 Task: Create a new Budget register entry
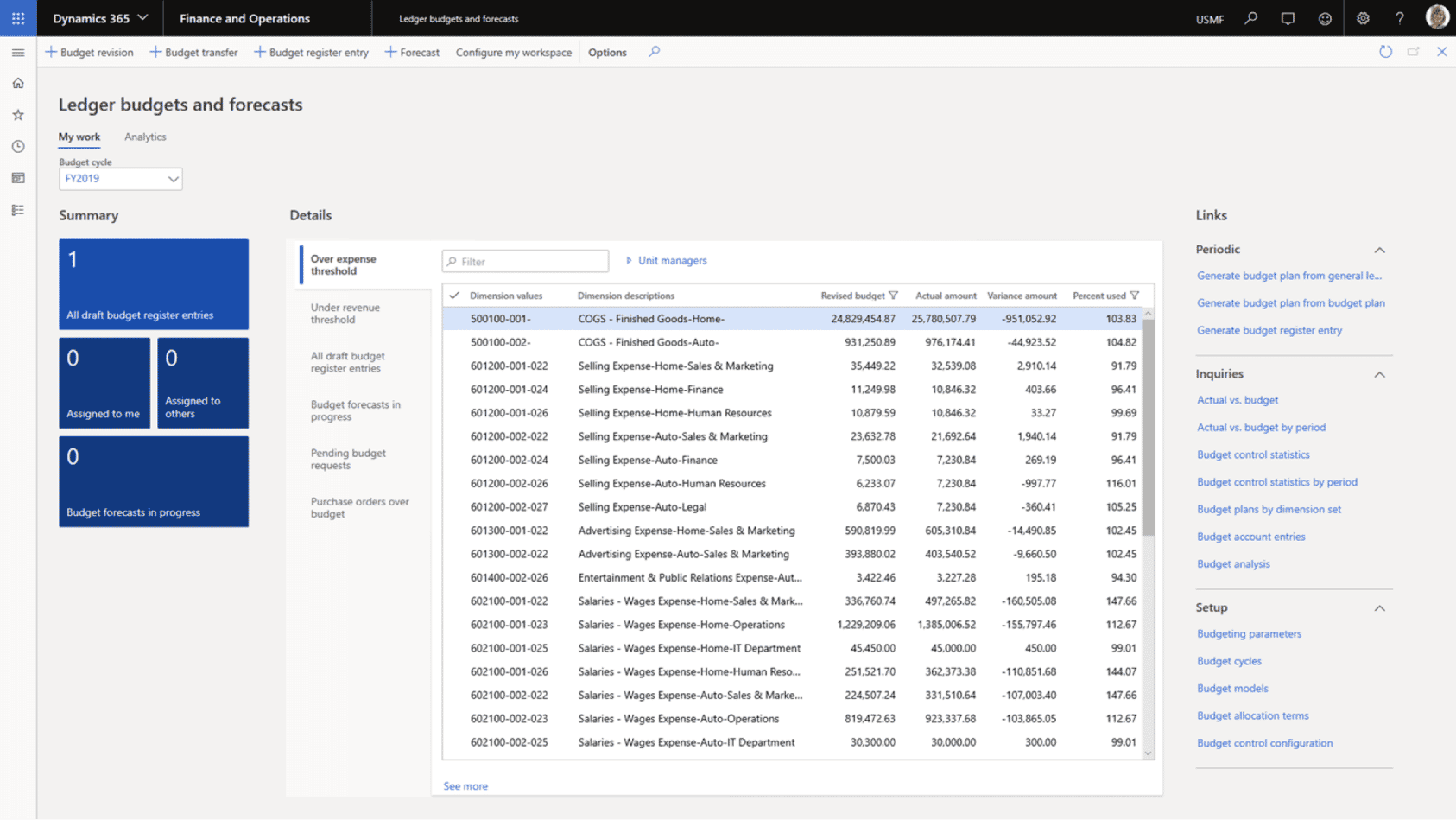(312, 52)
